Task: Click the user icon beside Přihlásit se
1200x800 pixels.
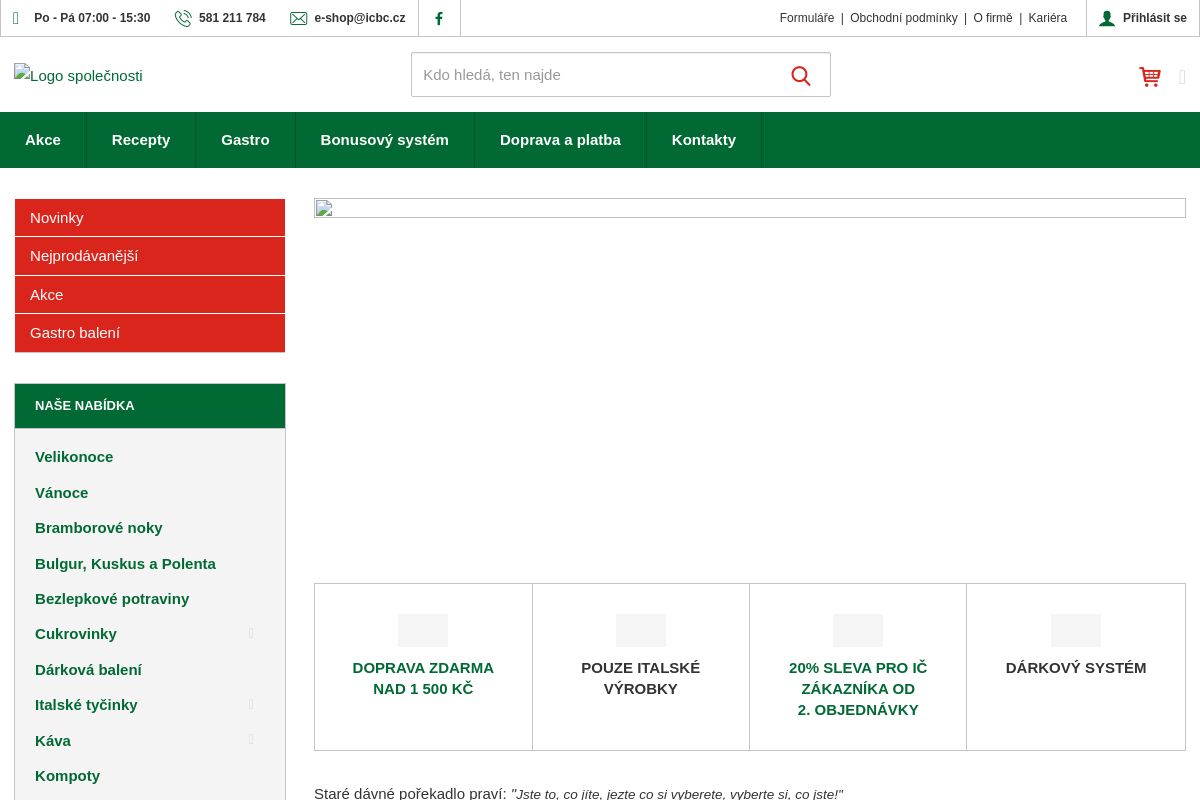Action: coord(1107,18)
